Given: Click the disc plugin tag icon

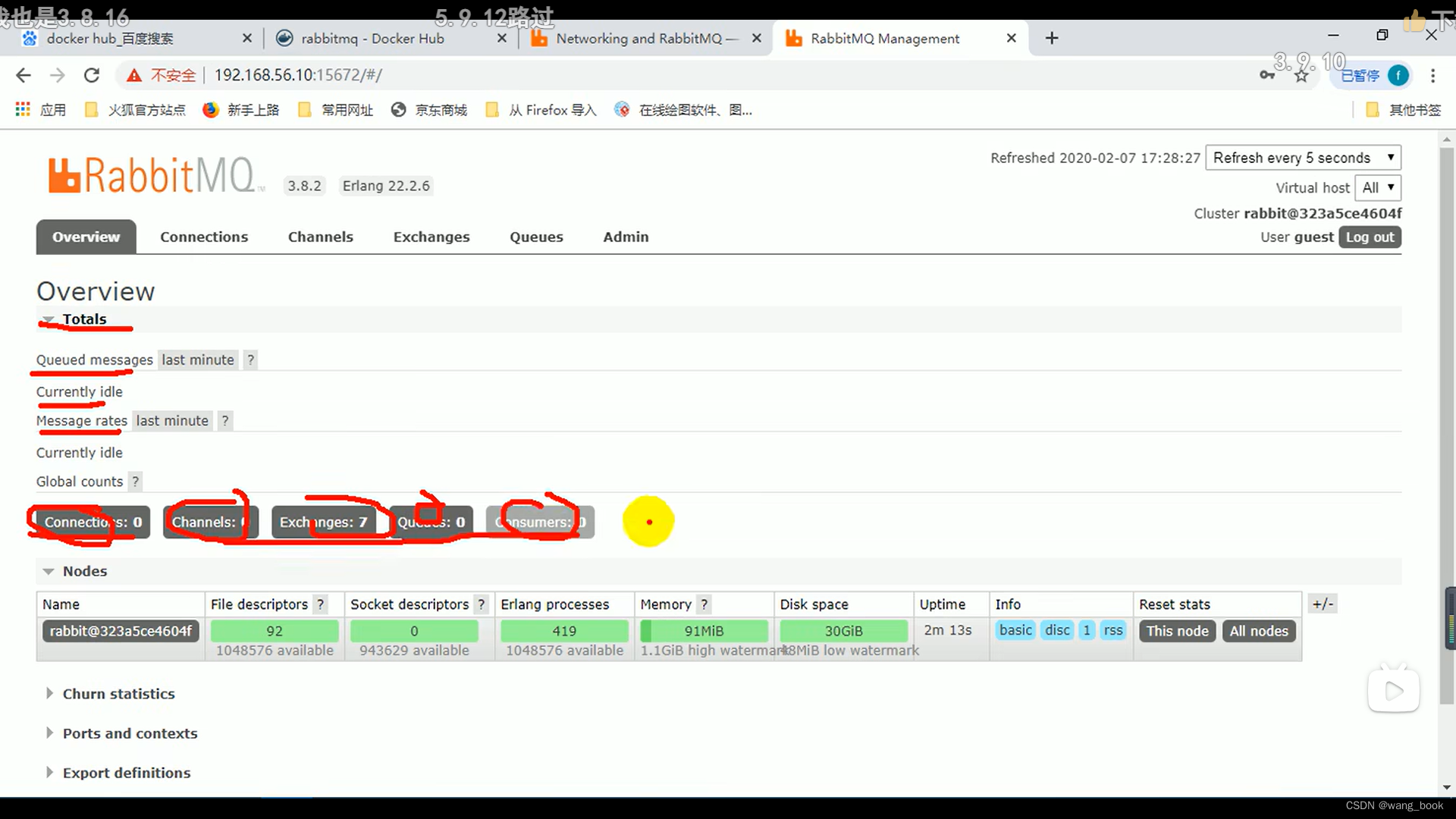Looking at the screenshot, I should 1057,630.
